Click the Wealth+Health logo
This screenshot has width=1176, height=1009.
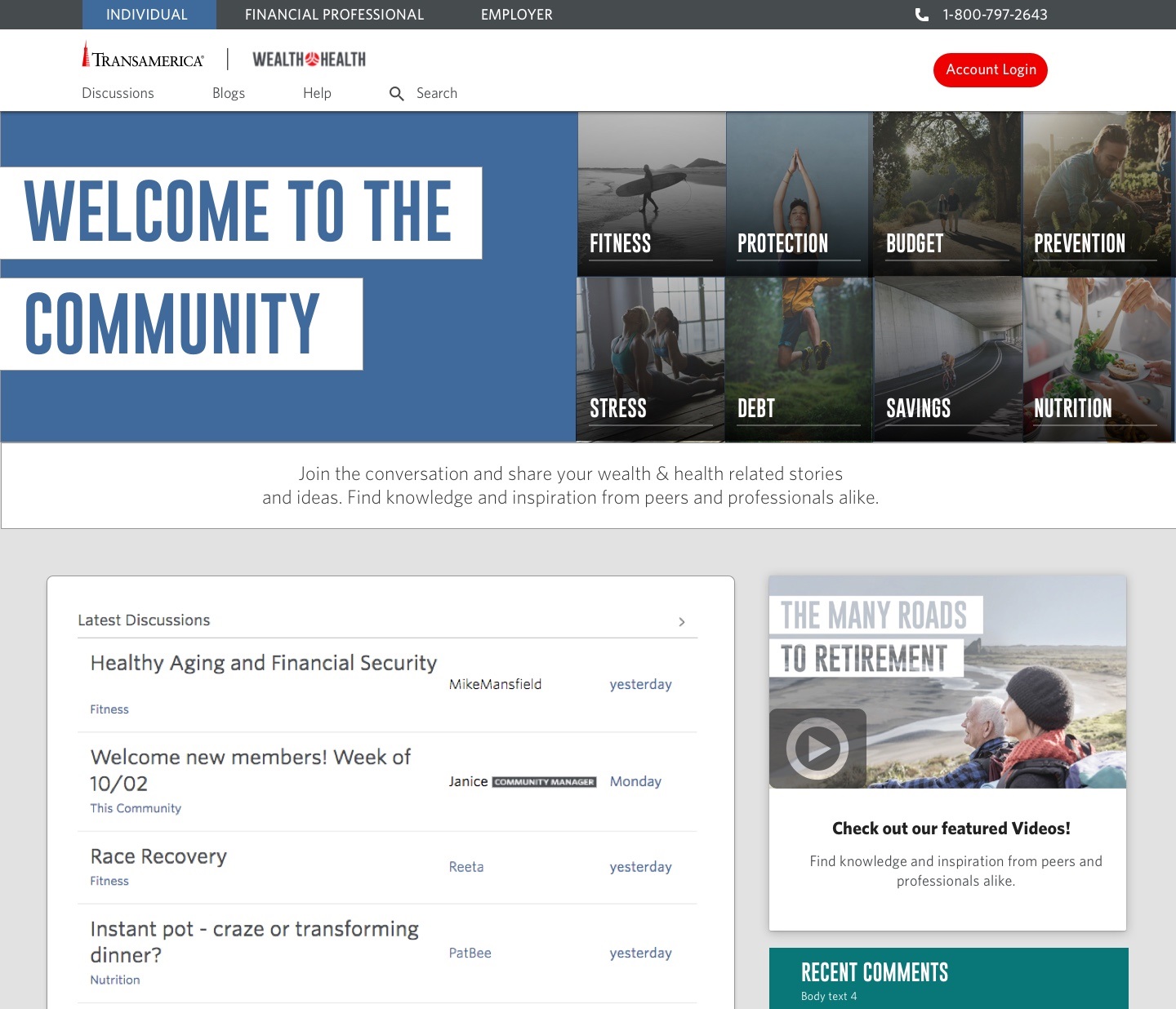click(309, 59)
